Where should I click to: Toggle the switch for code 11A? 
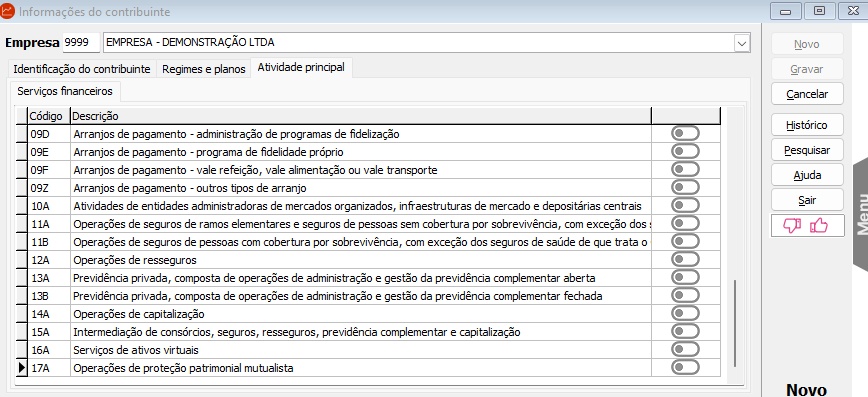(685, 224)
